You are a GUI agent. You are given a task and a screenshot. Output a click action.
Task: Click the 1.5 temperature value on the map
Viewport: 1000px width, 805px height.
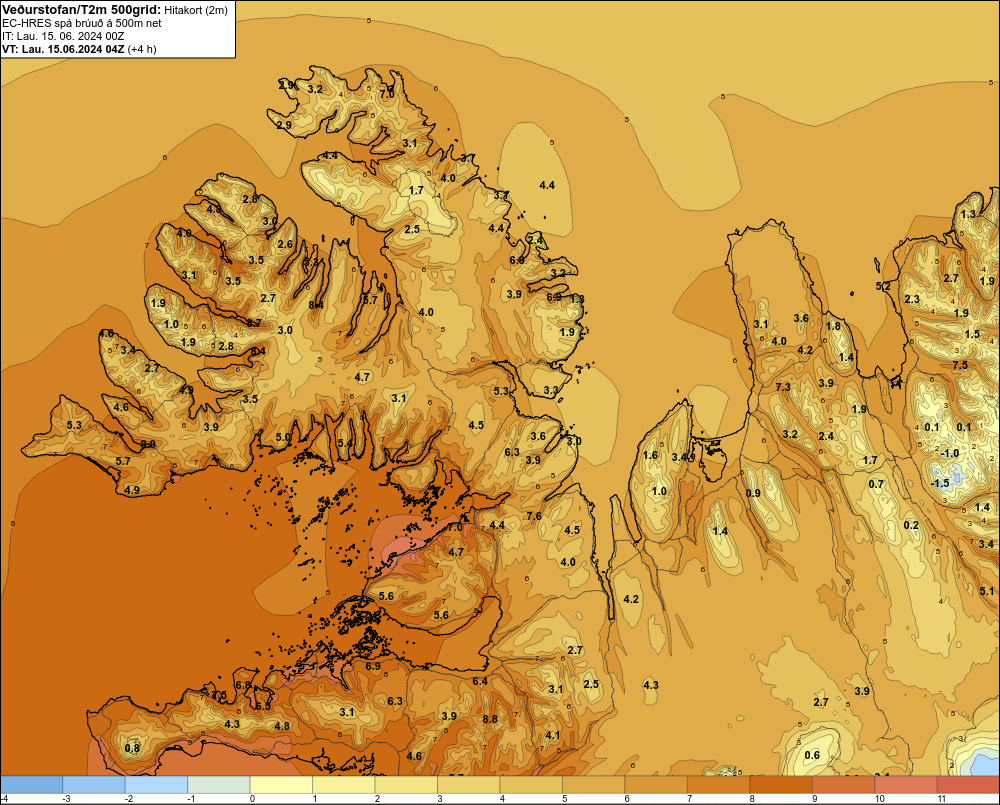[972, 334]
